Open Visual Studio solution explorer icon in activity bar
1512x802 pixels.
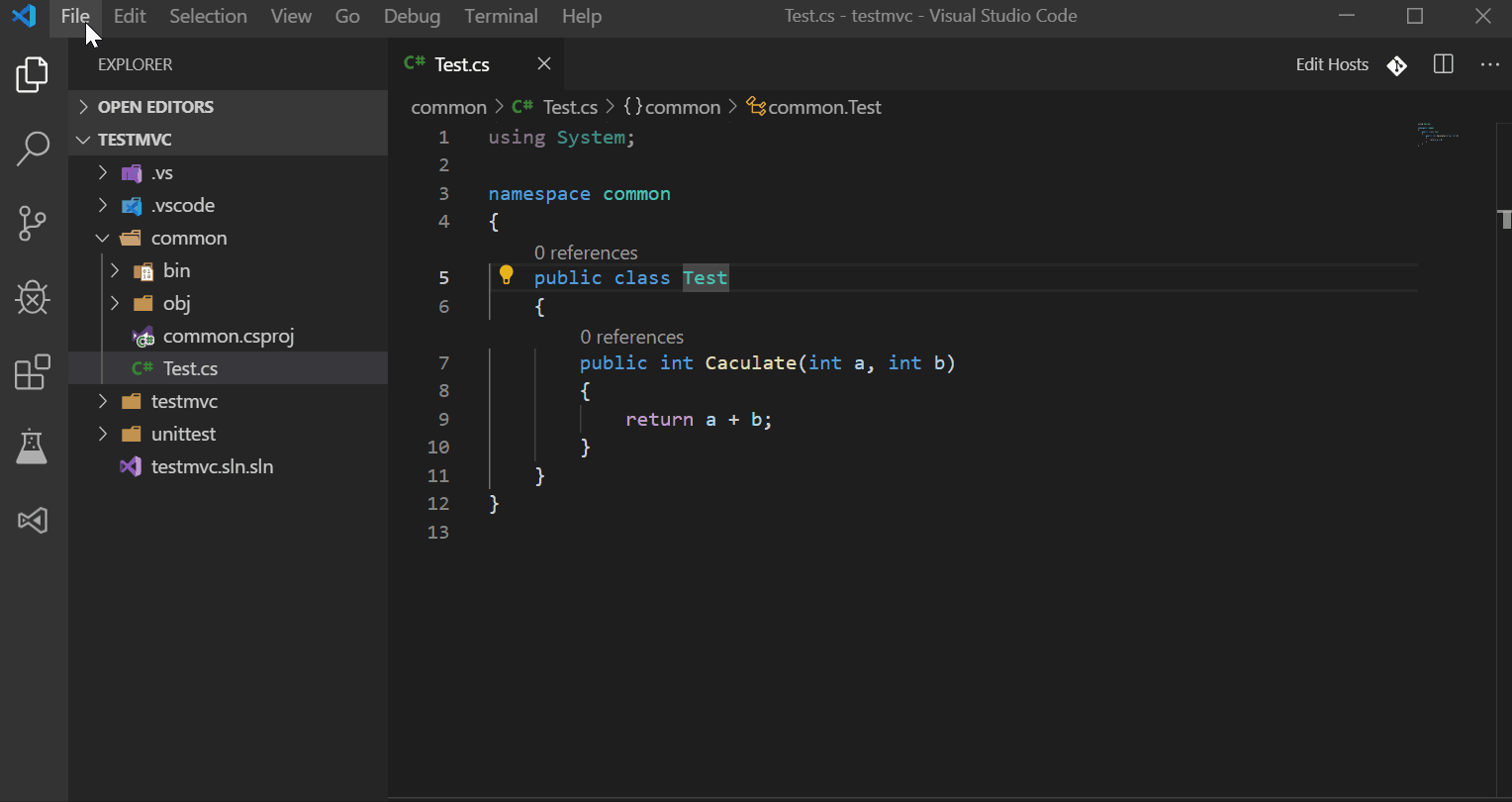[x=33, y=521]
